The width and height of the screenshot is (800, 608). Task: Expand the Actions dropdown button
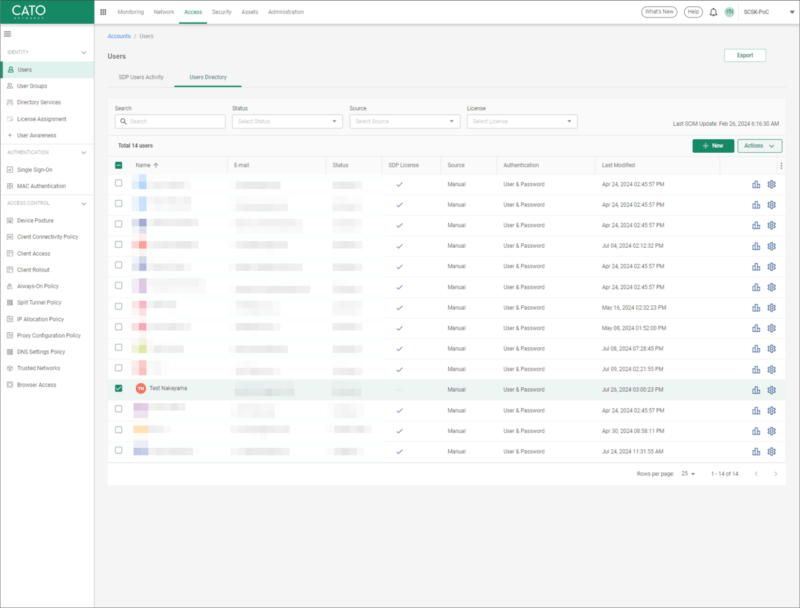(760, 146)
